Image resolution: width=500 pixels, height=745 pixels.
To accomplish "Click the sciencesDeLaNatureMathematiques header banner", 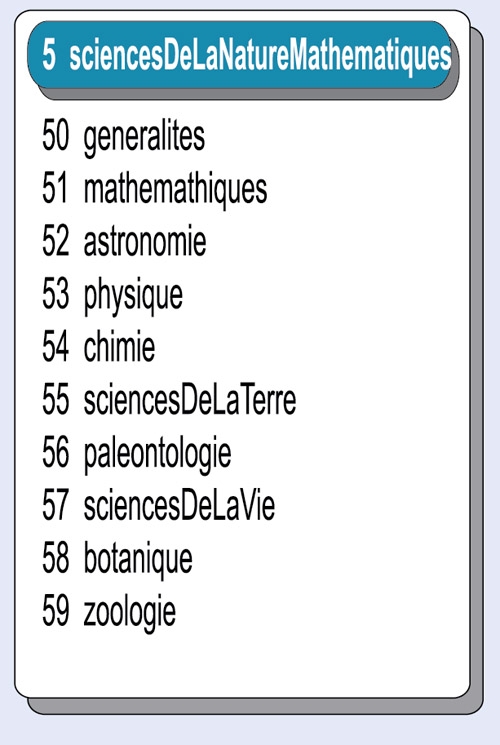I will click(239, 55).
